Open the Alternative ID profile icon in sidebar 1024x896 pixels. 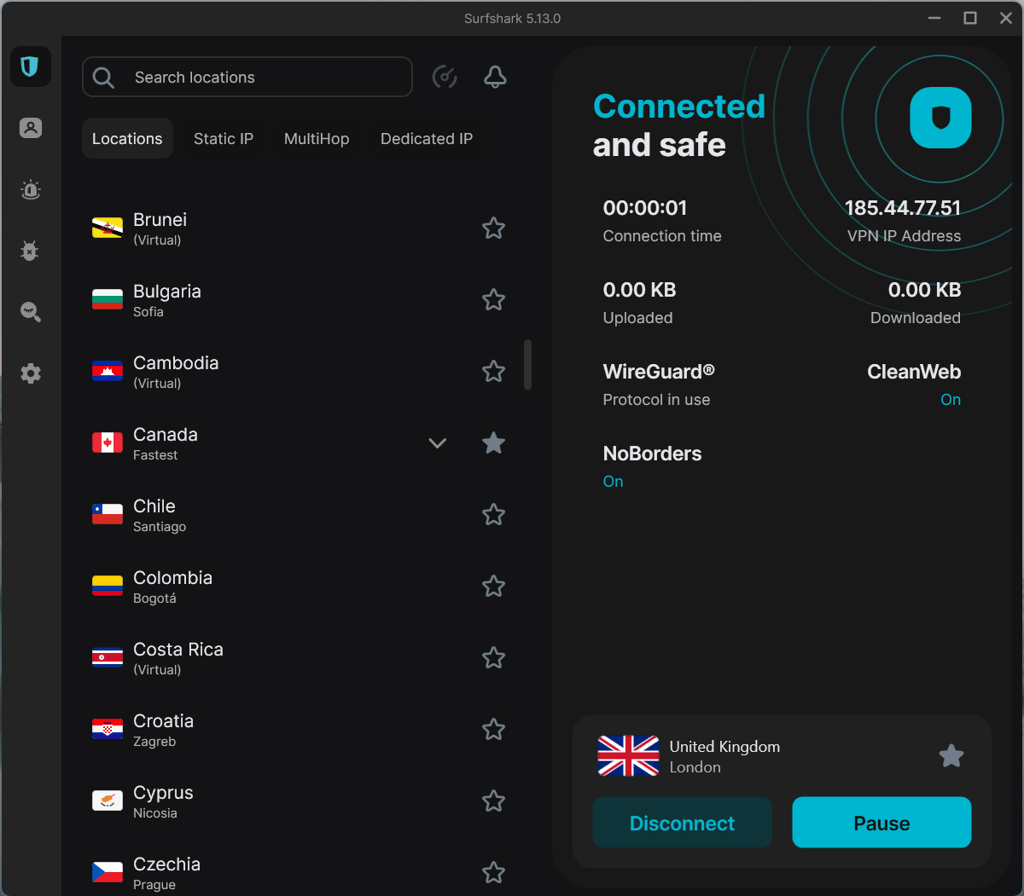coord(30,128)
